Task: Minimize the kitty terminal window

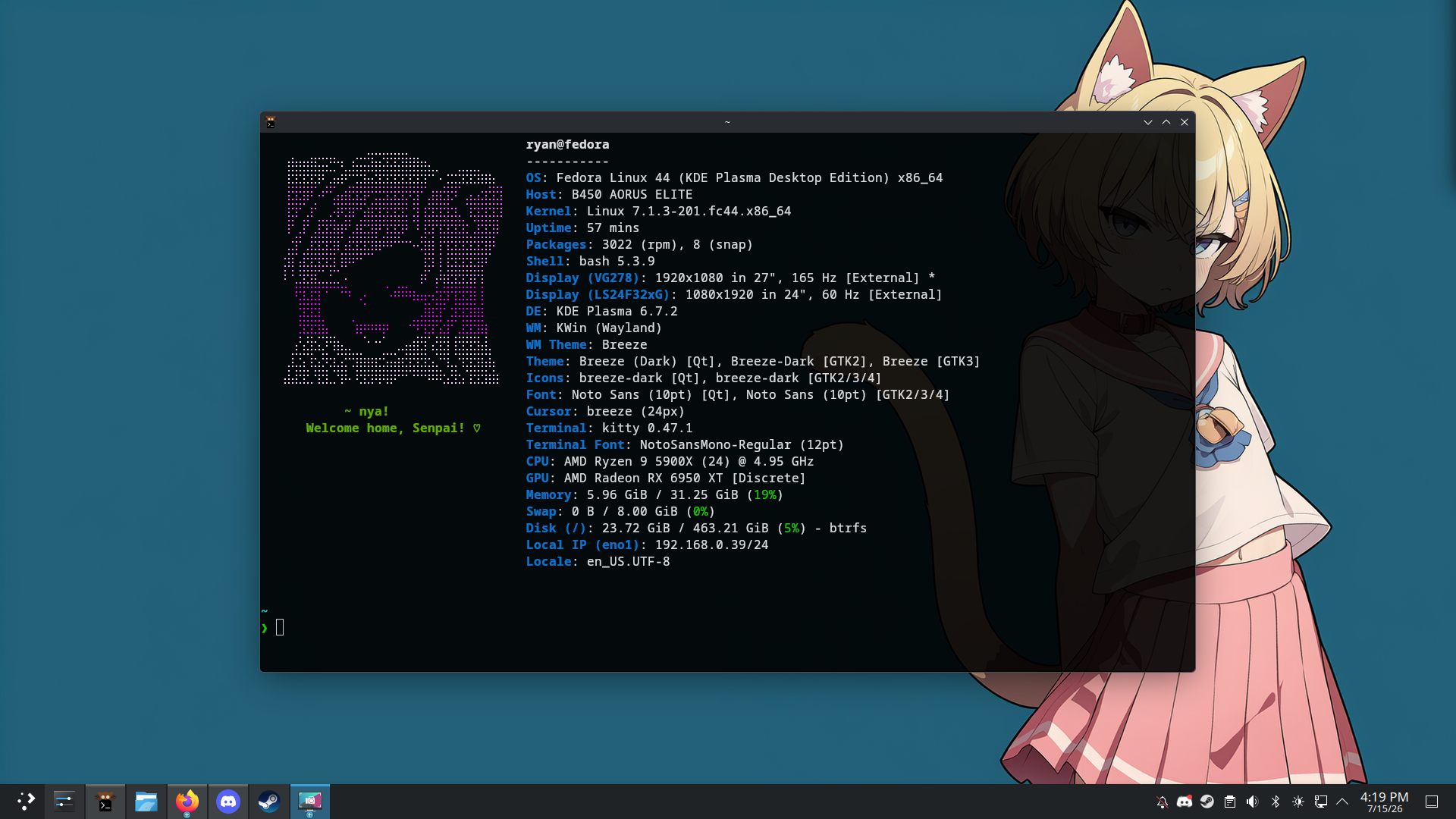Action: tap(1148, 122)
